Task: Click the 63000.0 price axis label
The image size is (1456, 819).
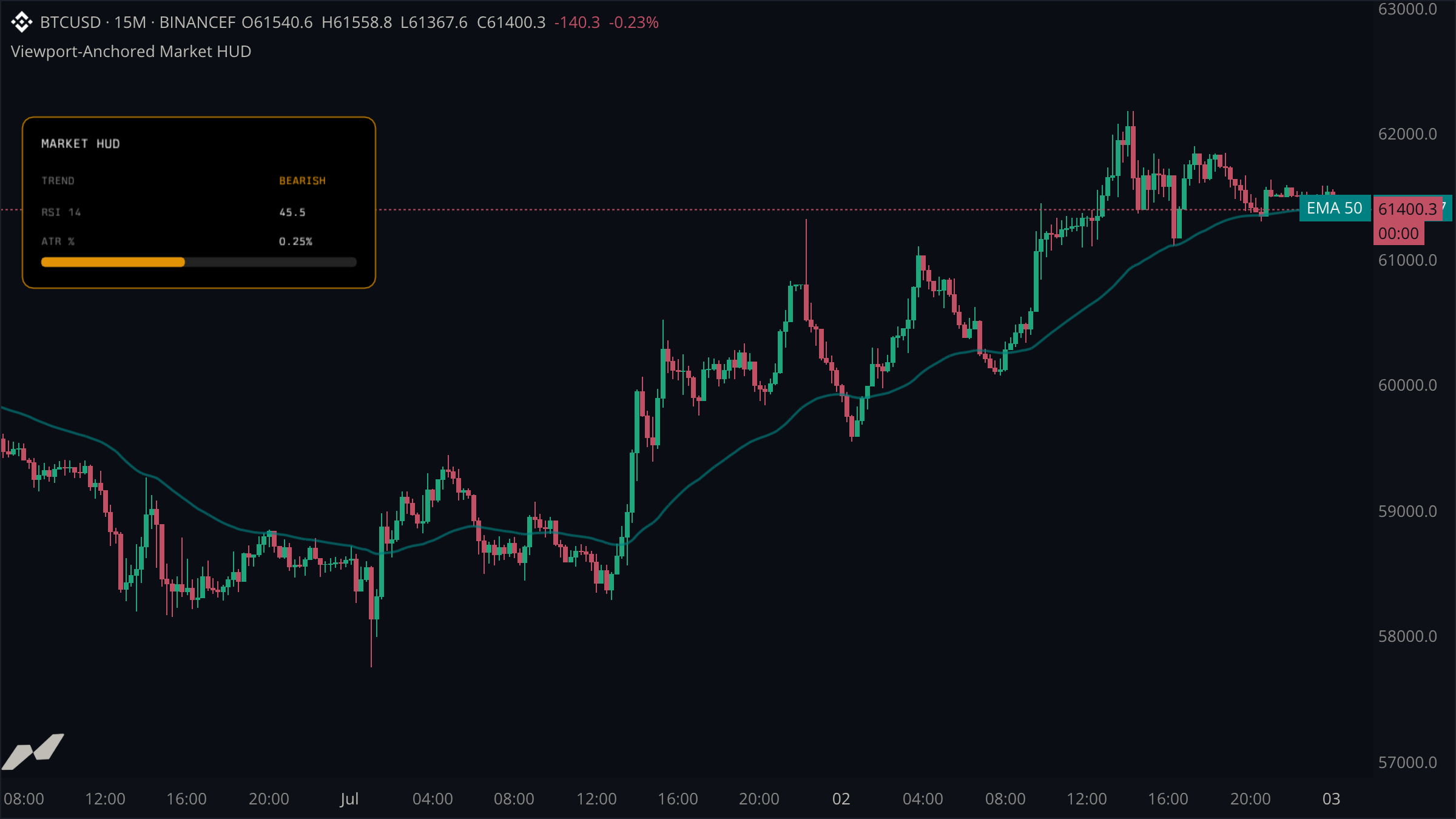Action: (x=1407, y=9)
